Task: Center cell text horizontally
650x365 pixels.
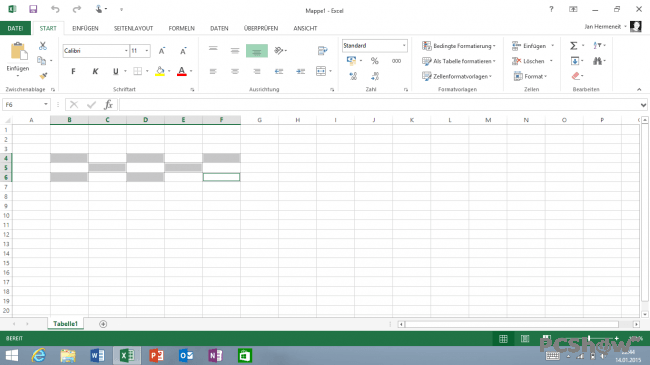Action: click(235, 71)
